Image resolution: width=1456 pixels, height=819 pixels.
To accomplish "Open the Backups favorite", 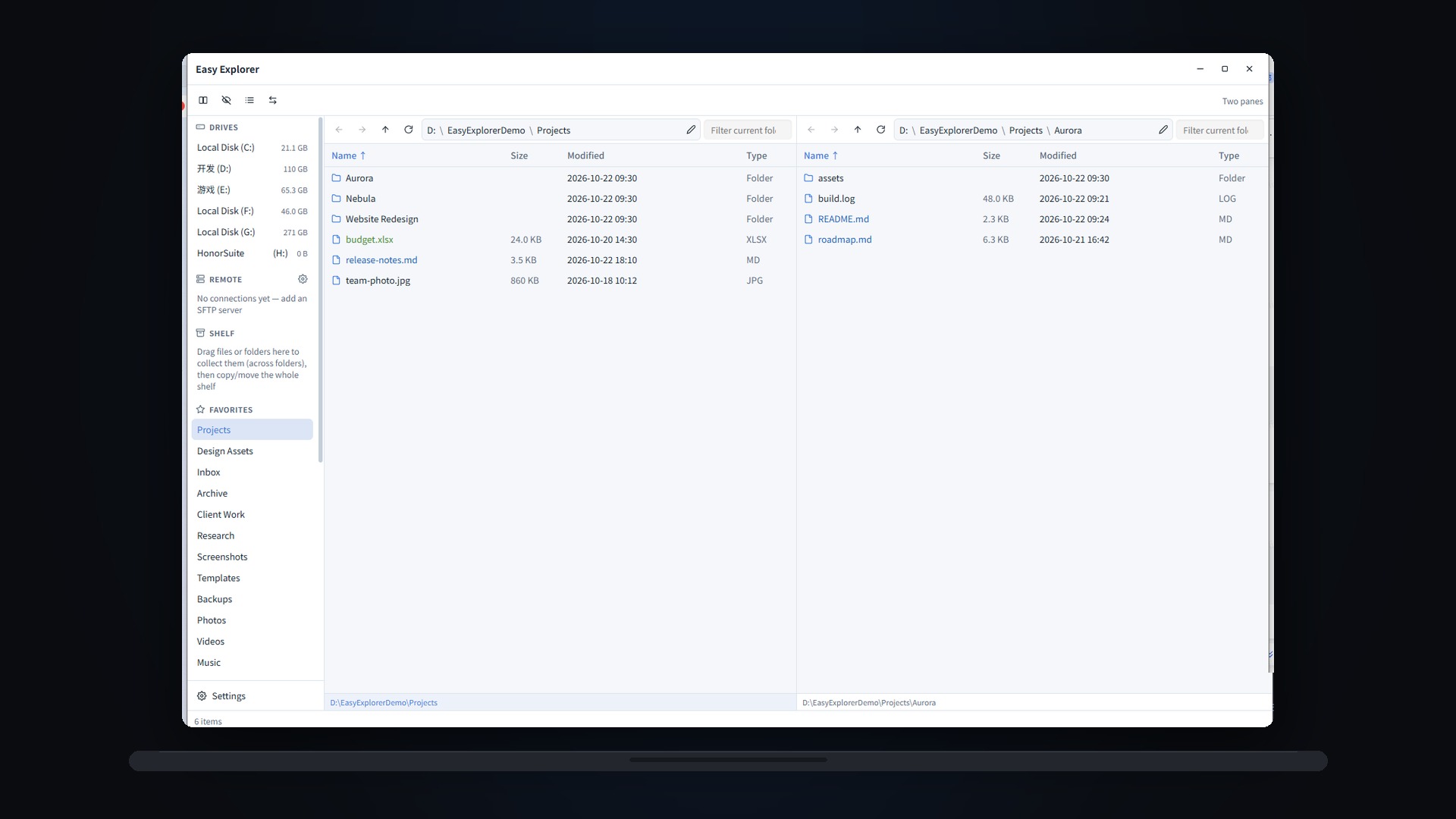I will [x=253, y=600].
